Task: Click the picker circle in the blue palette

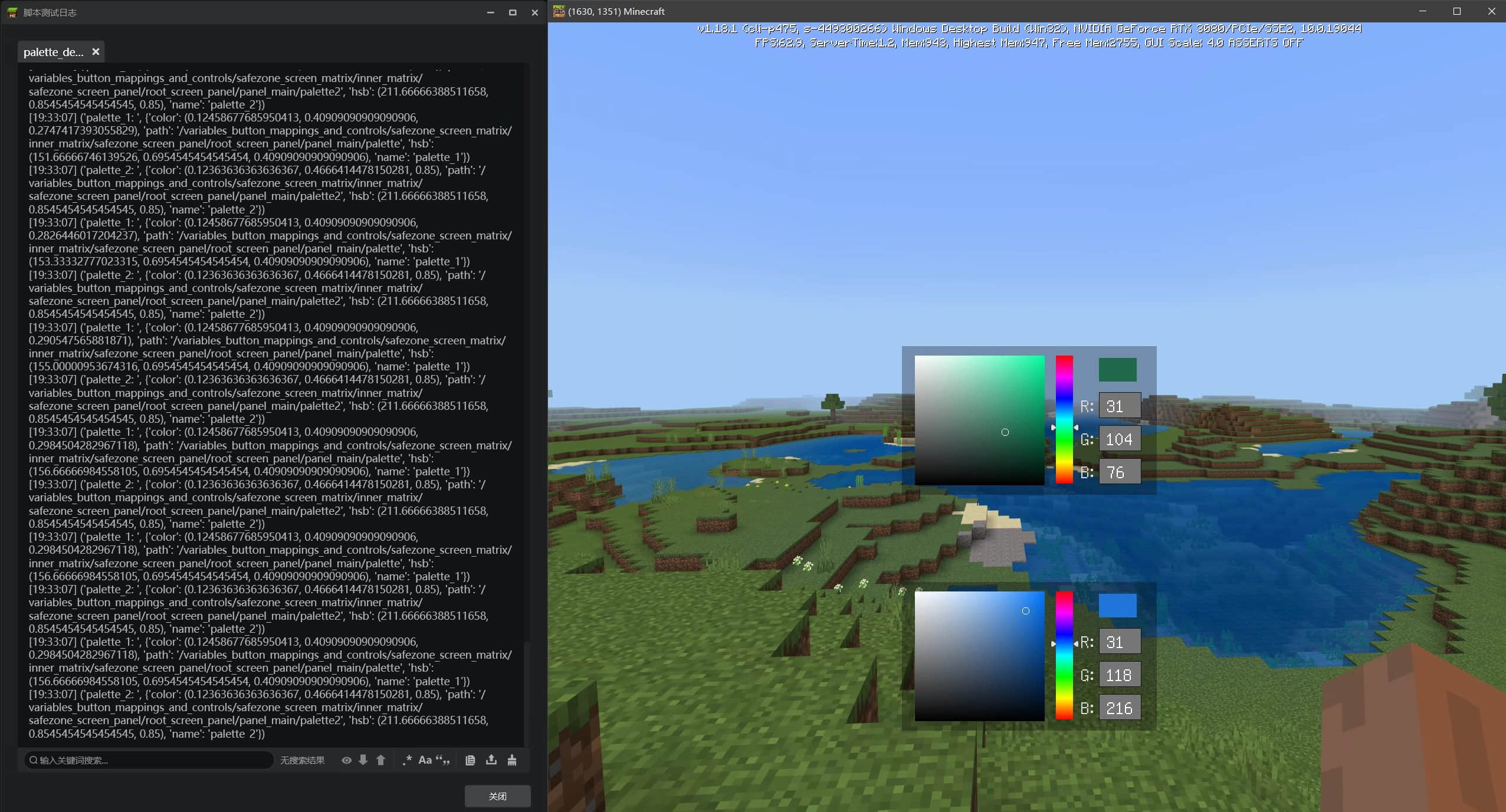Action: coord(1026,611)
